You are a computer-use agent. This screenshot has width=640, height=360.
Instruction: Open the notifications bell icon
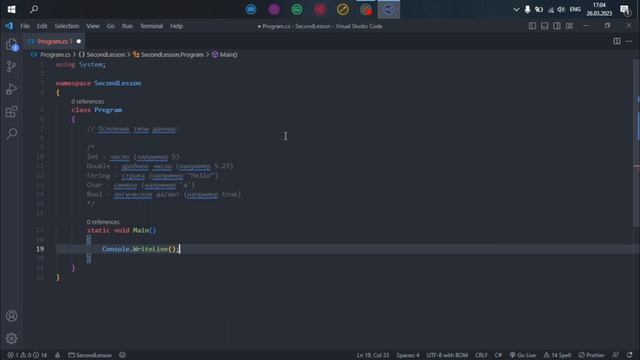(x=630, y=355)
